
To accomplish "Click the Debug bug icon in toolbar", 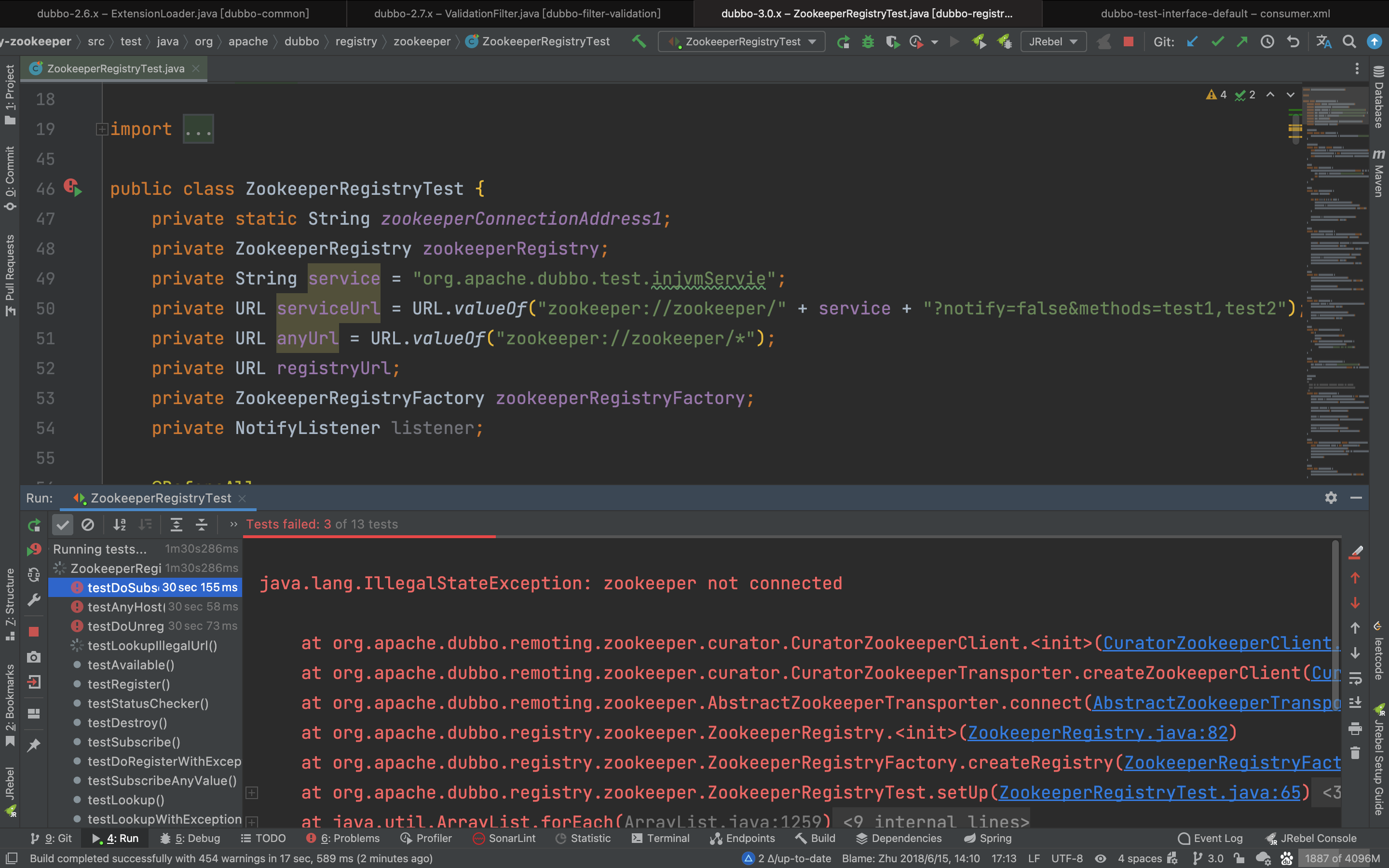I will point(868,41).
